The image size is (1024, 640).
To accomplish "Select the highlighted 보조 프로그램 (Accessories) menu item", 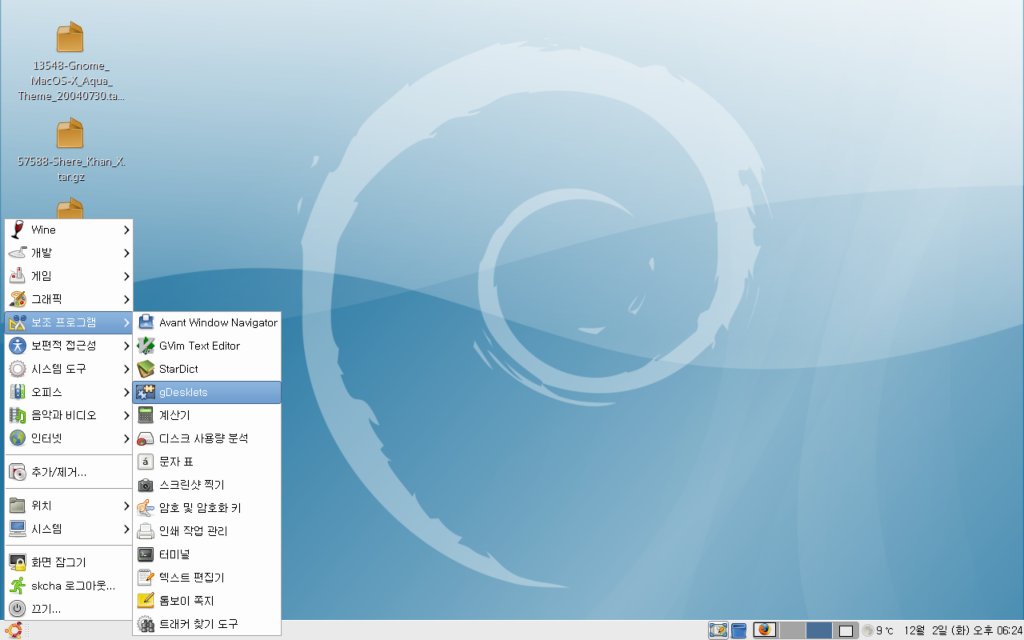I will click(x=69, y=323).
